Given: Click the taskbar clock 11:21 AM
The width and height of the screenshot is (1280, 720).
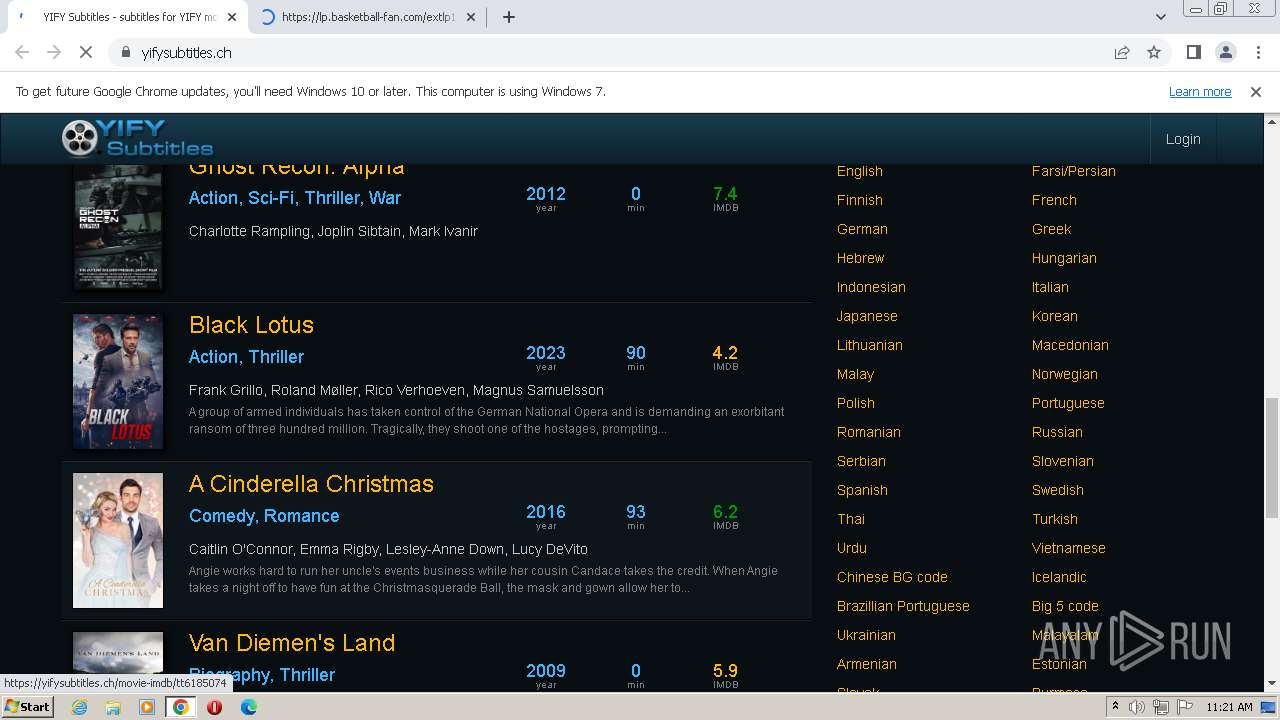Looking at the screenshot, I should point(1229,707).
